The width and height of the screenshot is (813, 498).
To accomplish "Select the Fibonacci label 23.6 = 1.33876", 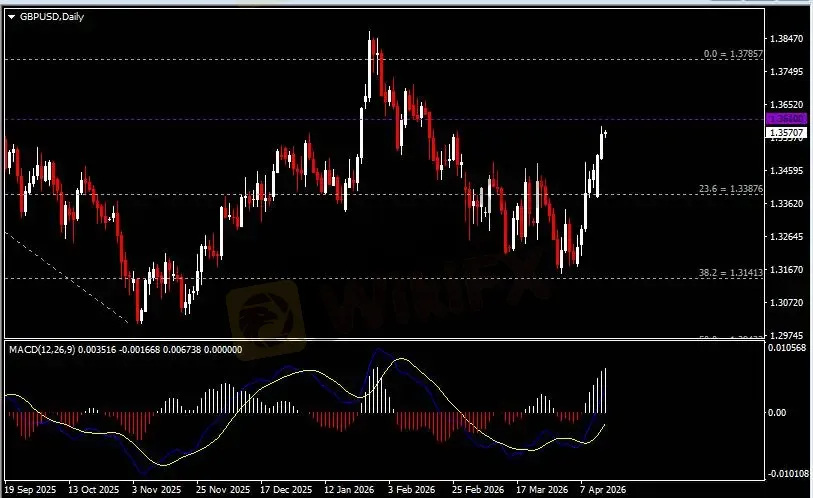I will [731, 189].
